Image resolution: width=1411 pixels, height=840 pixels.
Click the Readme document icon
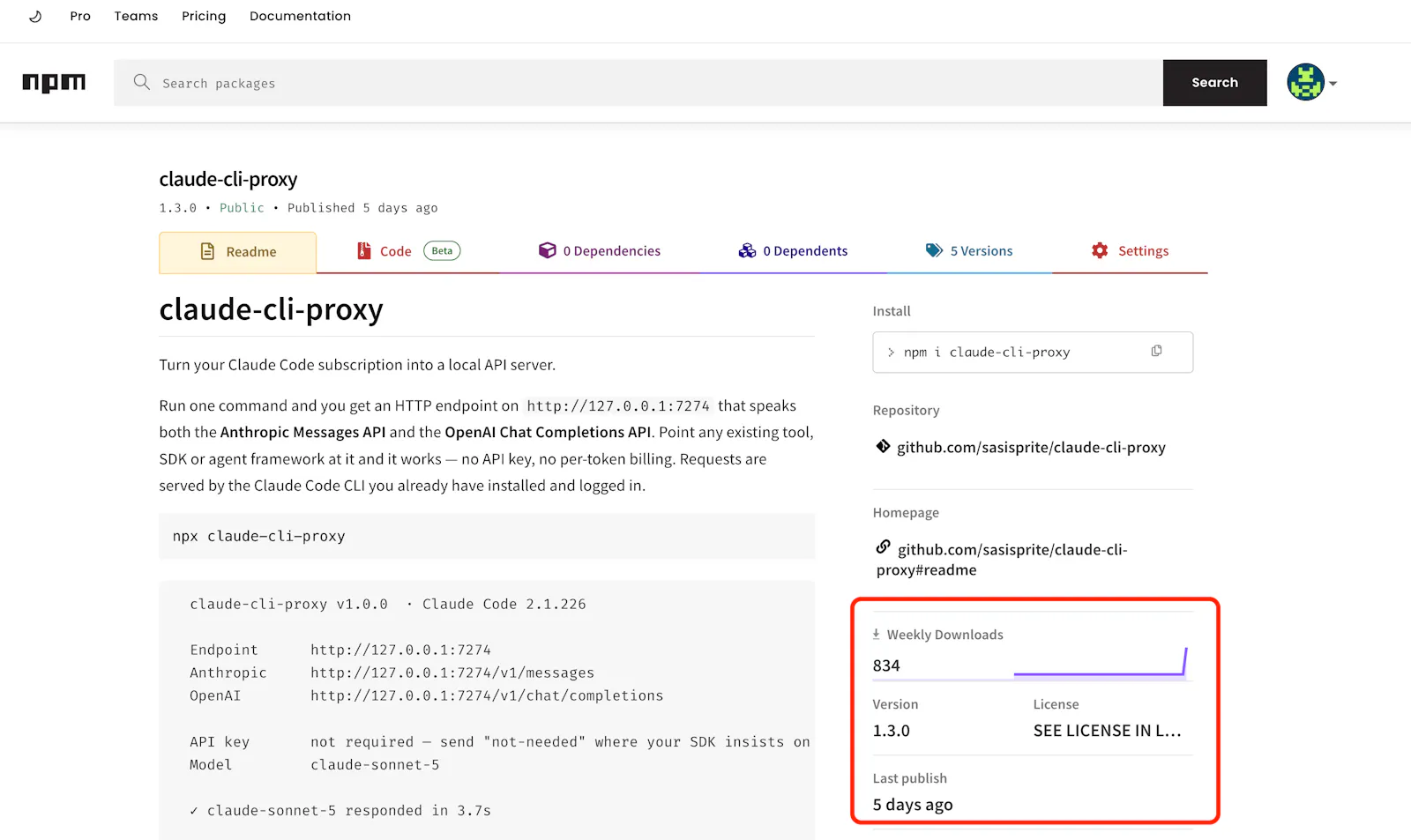coord(207,251)
